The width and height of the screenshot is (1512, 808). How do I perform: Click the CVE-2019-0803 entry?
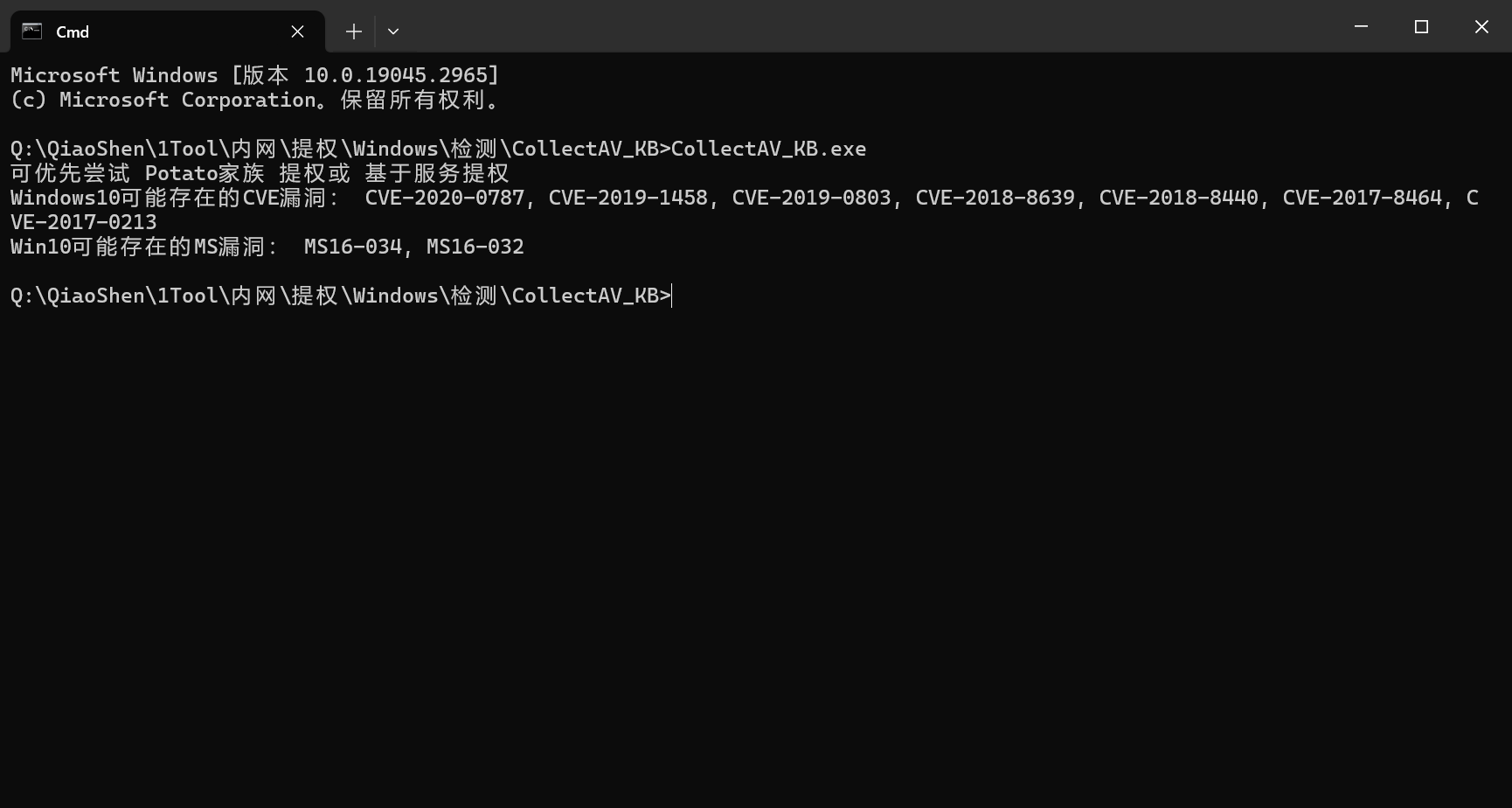[x=811, y=199]
